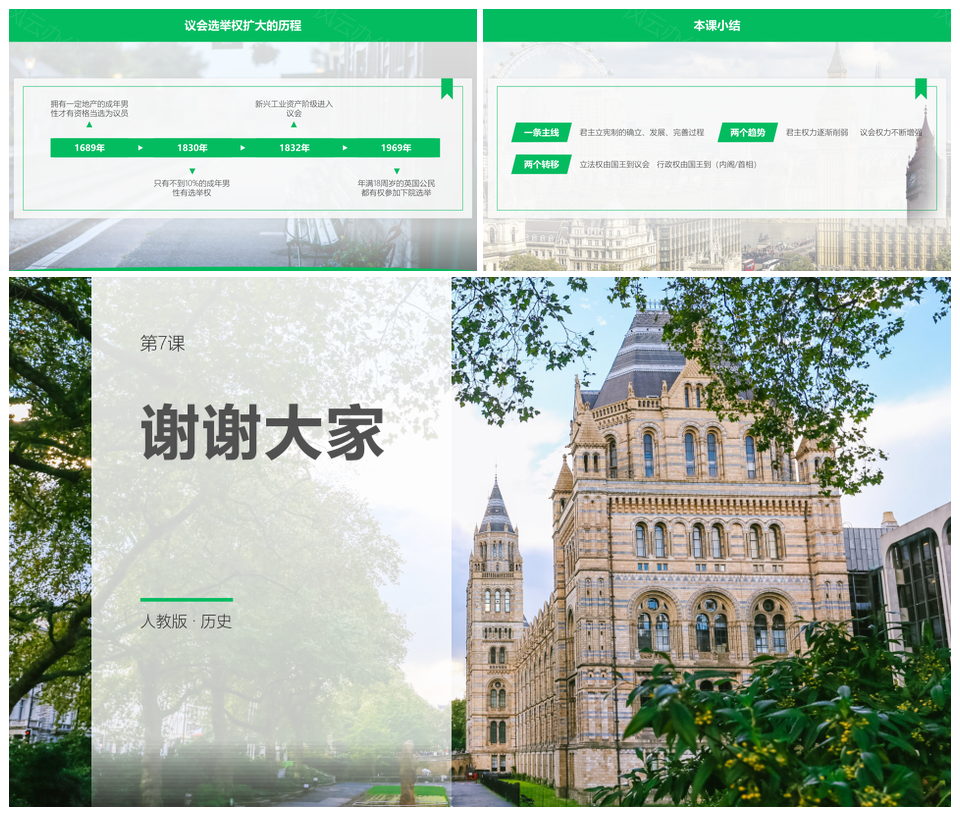Click the museum building photo on the closing slide

(701, 542)
